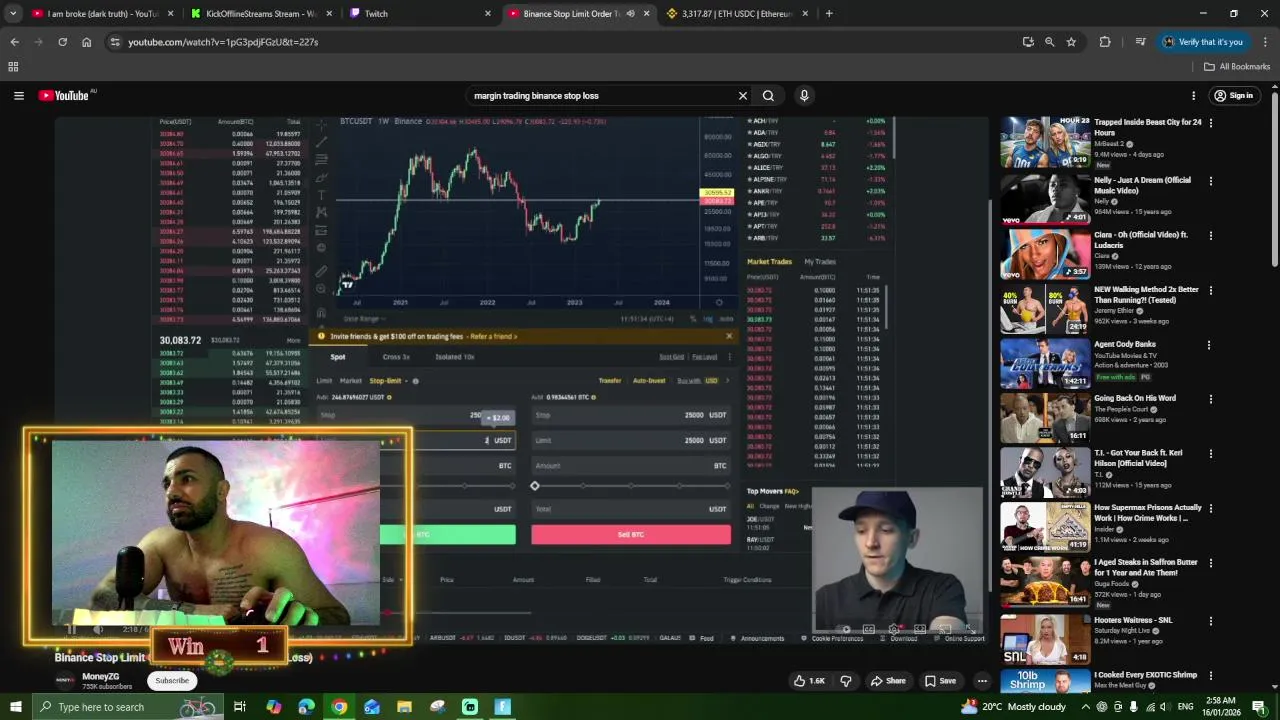Sign in to YouTube

point(1233,96)
